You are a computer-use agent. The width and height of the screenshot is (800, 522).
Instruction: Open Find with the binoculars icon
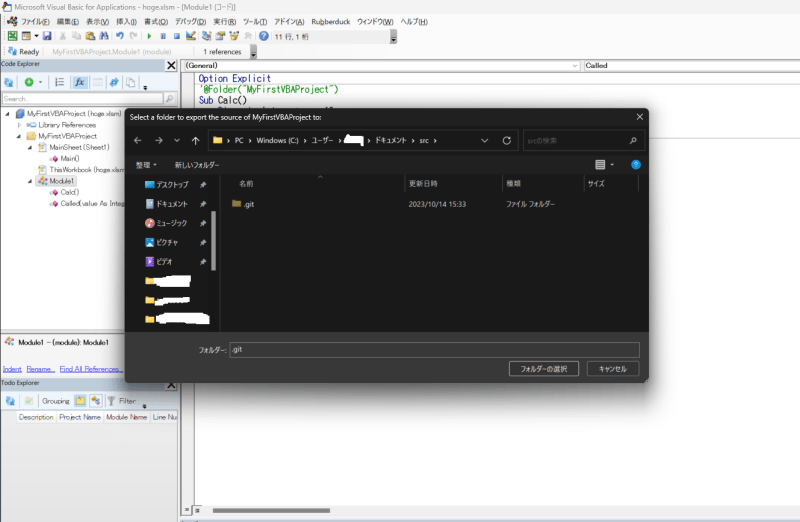pos(104,36)
